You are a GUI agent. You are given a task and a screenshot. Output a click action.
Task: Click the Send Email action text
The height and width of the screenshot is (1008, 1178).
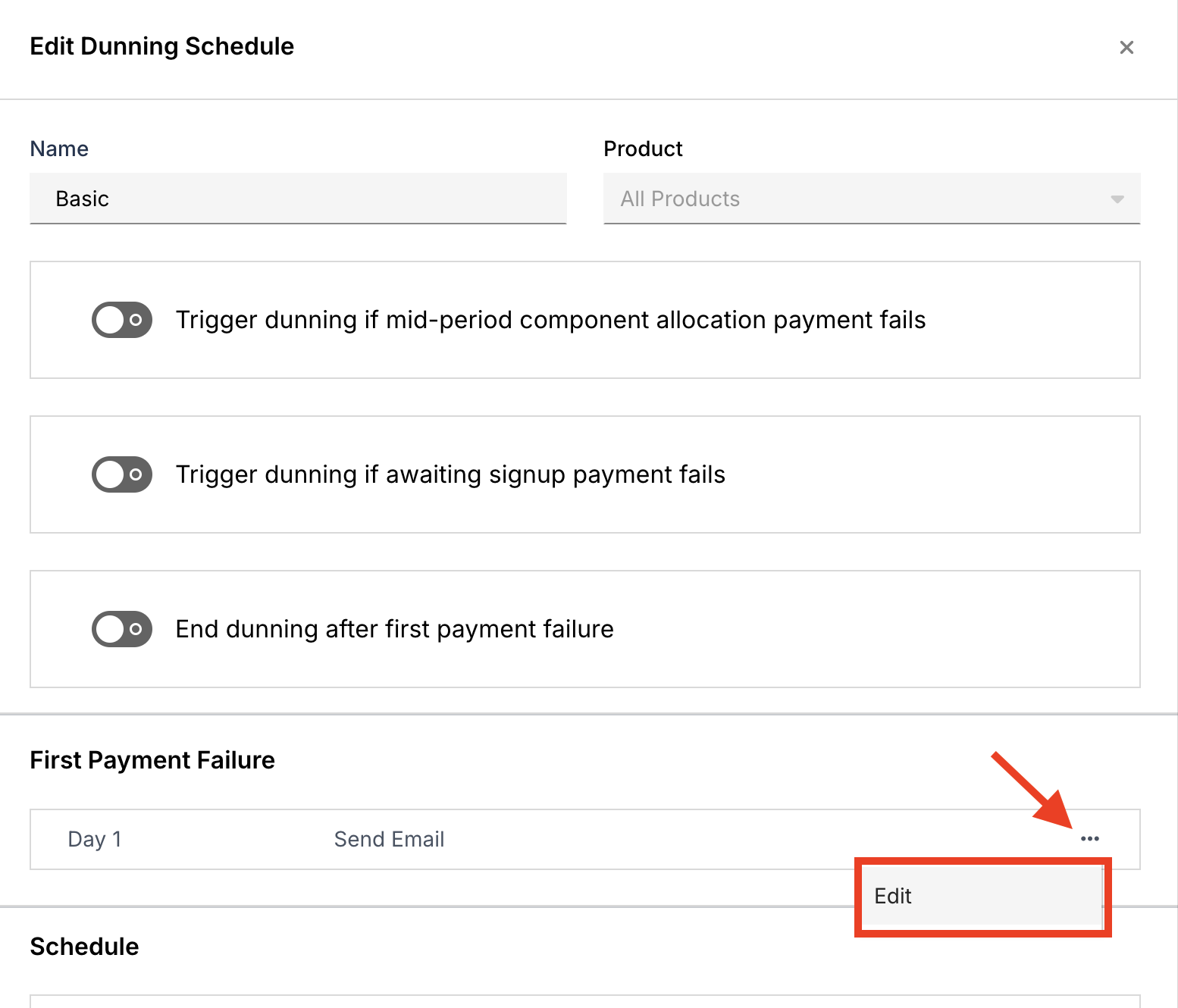(389, 839)
